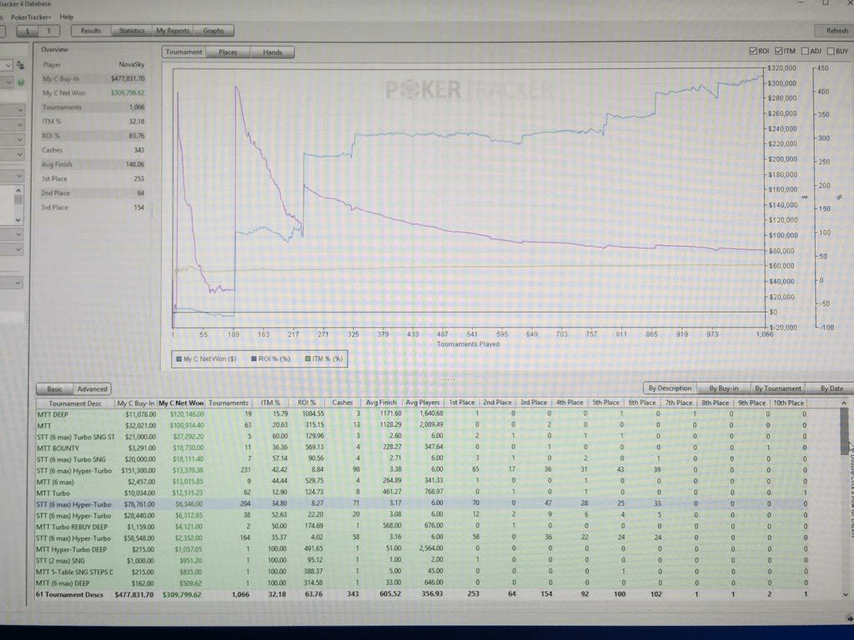
Task: Sort by the ITM % column header
Action: click(x=270, y=403)
